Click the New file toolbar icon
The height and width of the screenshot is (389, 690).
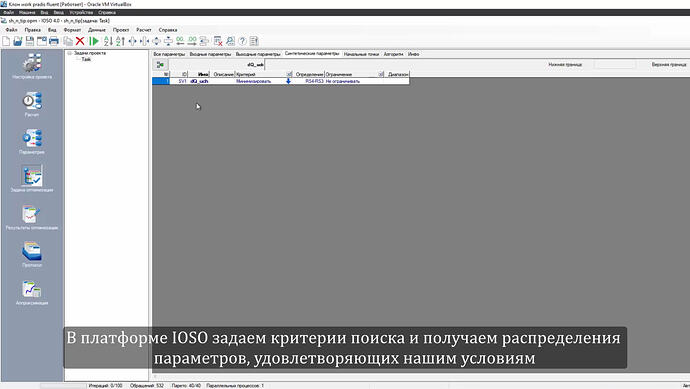6,41
